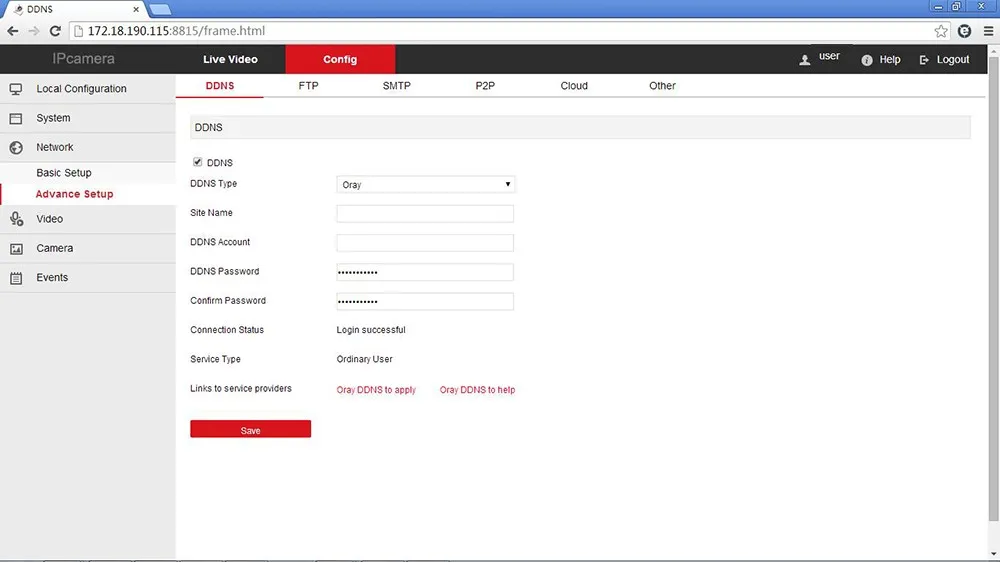Click the Save button

[x=251, y=429]
